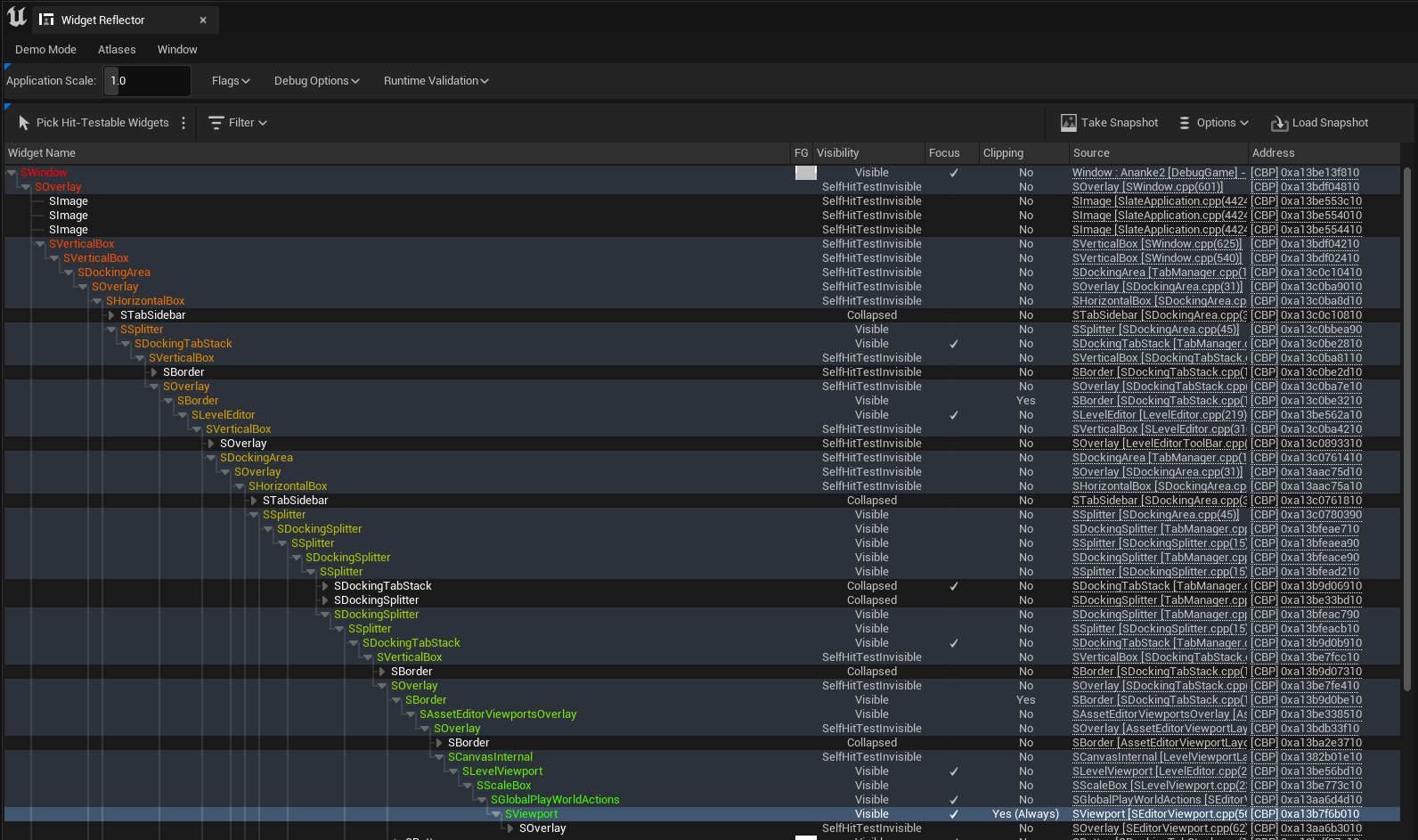Click the Widget Reflector tab icon
Image resolution: width=1418 pixels, height=840 pixels.
tap(46, 20)
